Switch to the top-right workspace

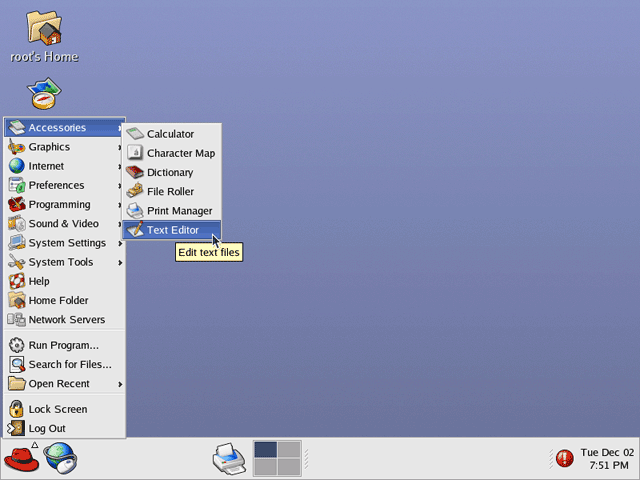[289, 449]
